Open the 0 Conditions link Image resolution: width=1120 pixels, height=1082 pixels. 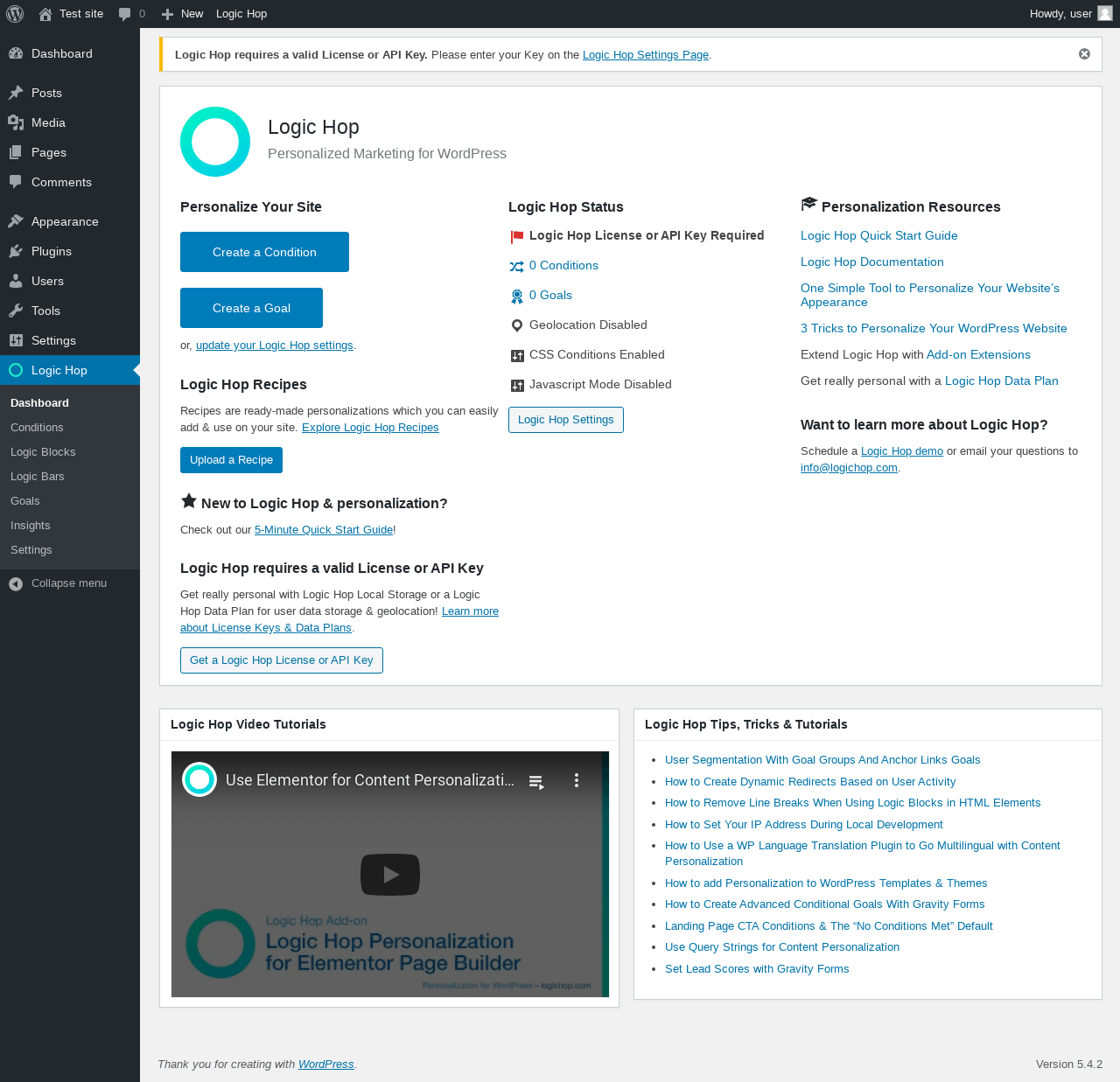coord(563,266)
